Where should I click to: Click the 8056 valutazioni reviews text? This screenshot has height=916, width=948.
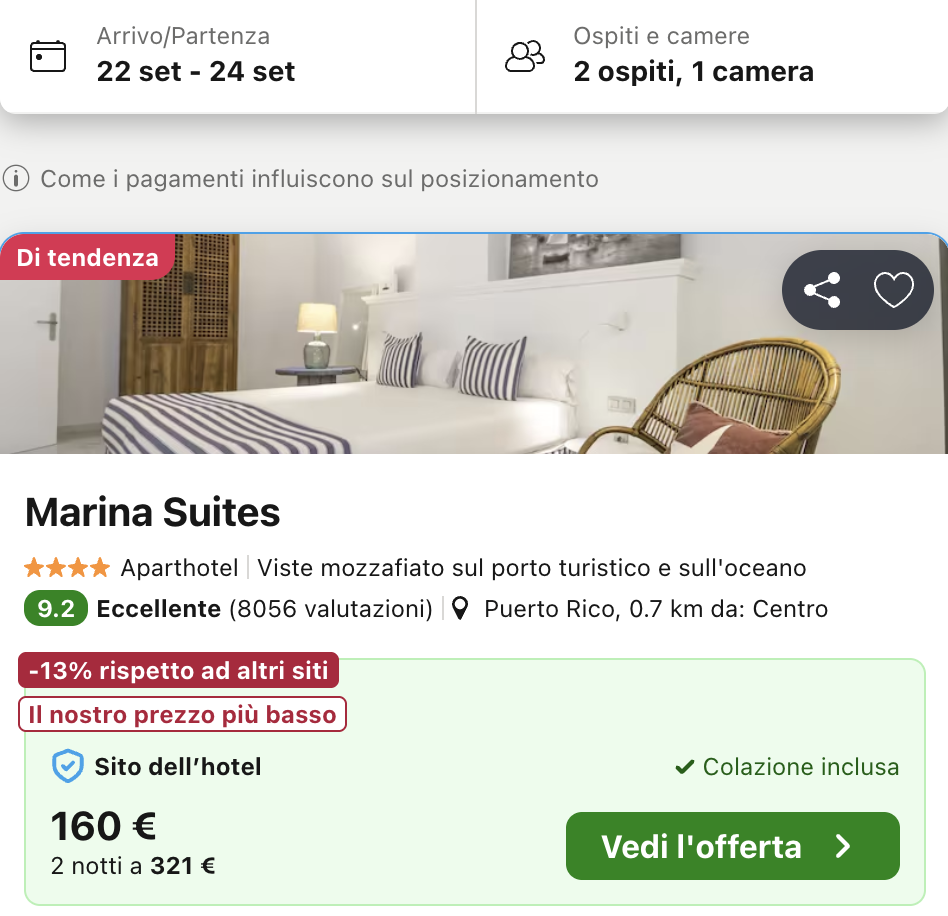coord(330,608)
